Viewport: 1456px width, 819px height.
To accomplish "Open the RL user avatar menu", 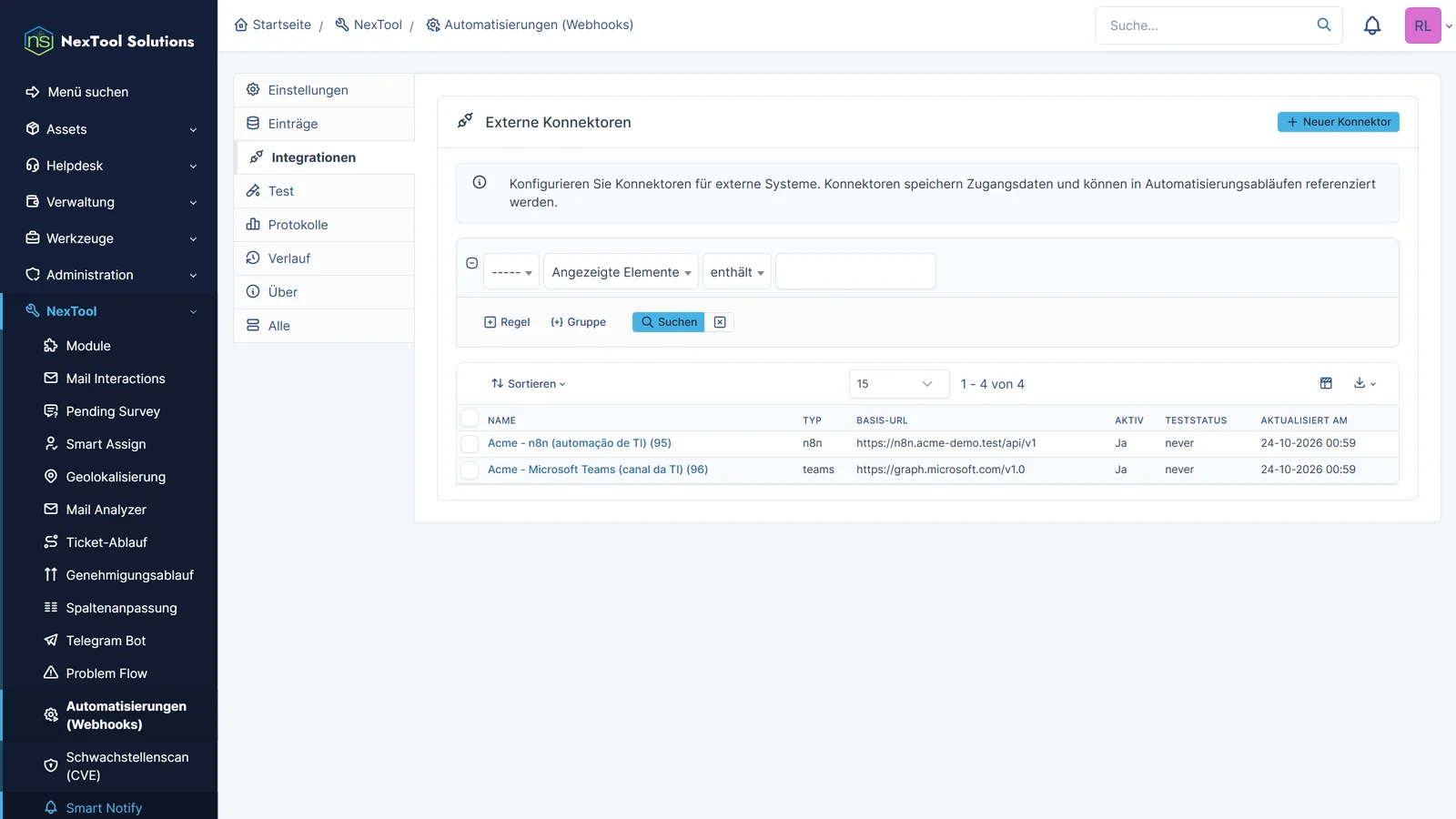I will click(1422, 25).
